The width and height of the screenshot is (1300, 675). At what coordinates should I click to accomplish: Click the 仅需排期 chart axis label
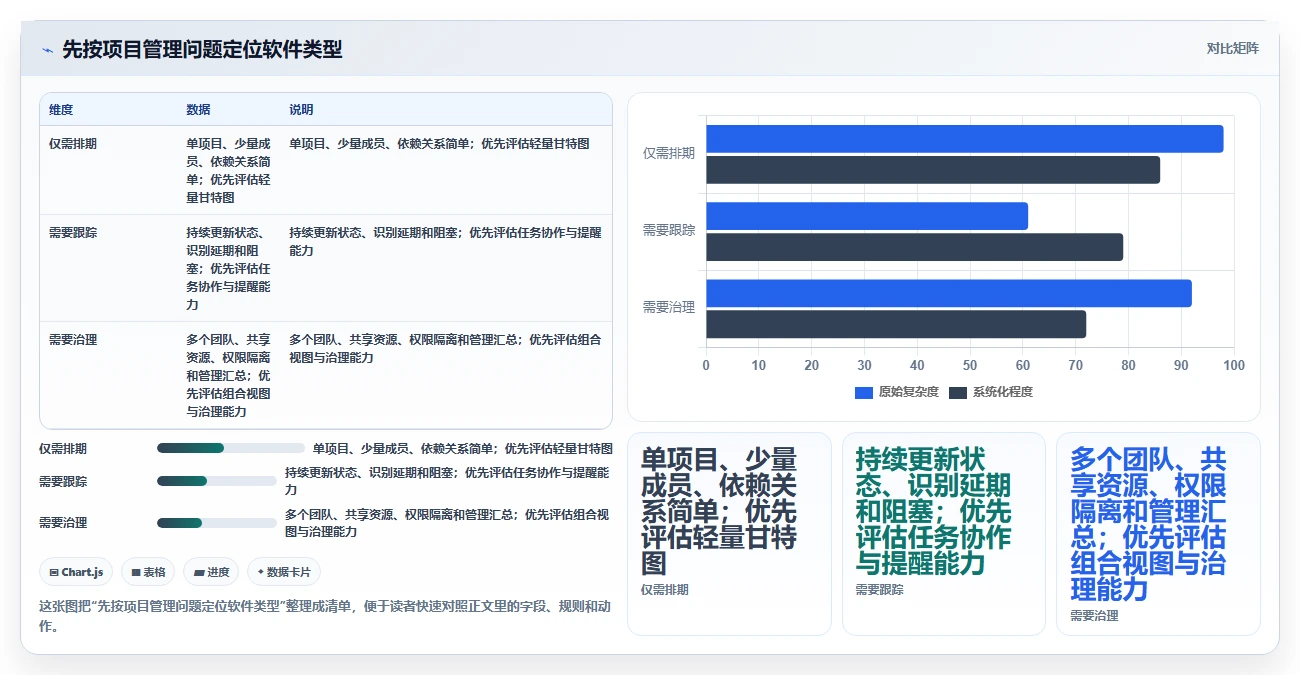point(669,154)
